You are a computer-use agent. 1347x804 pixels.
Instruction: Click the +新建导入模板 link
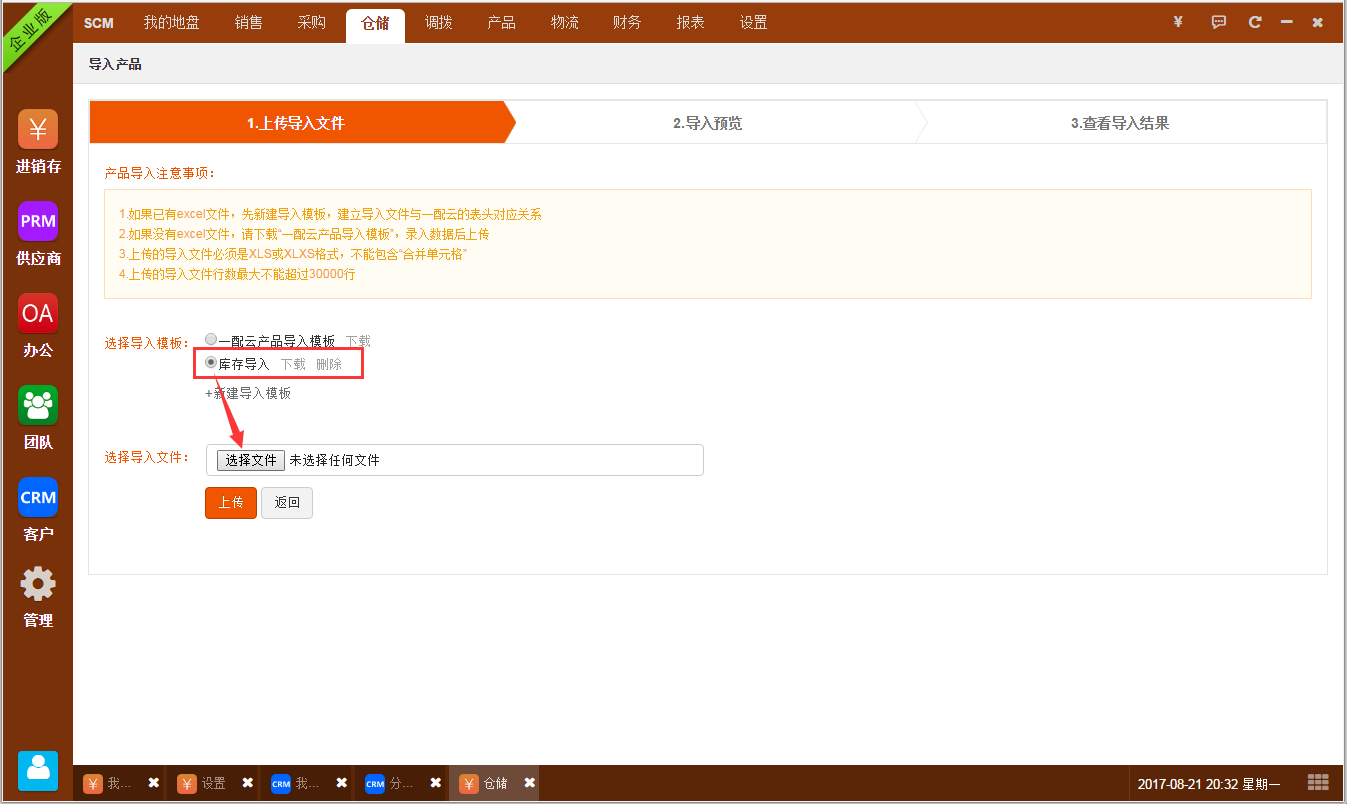click(x=248, y=393)
